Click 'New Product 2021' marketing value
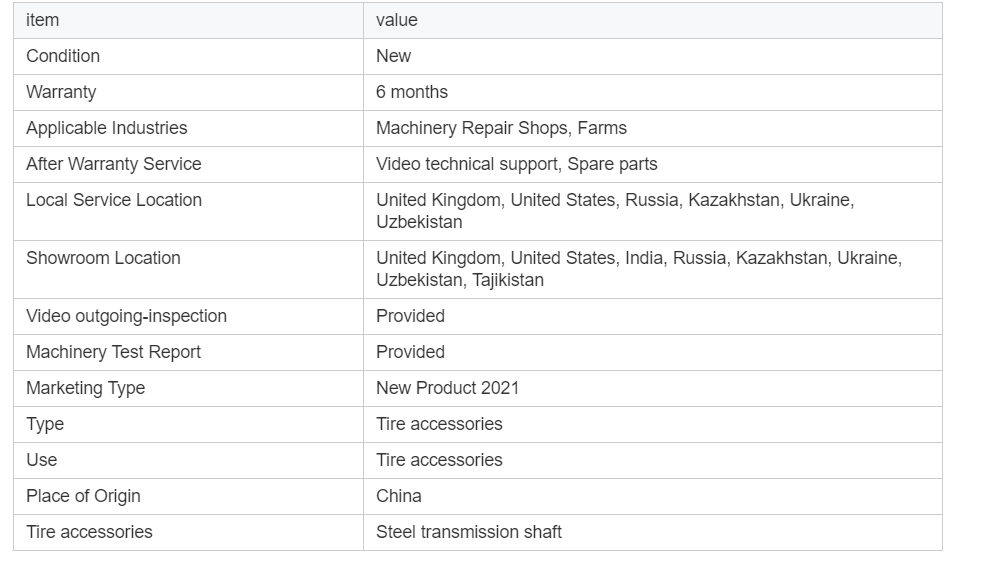This screenshot has height=568, width=988. click(x=447, y=388)
